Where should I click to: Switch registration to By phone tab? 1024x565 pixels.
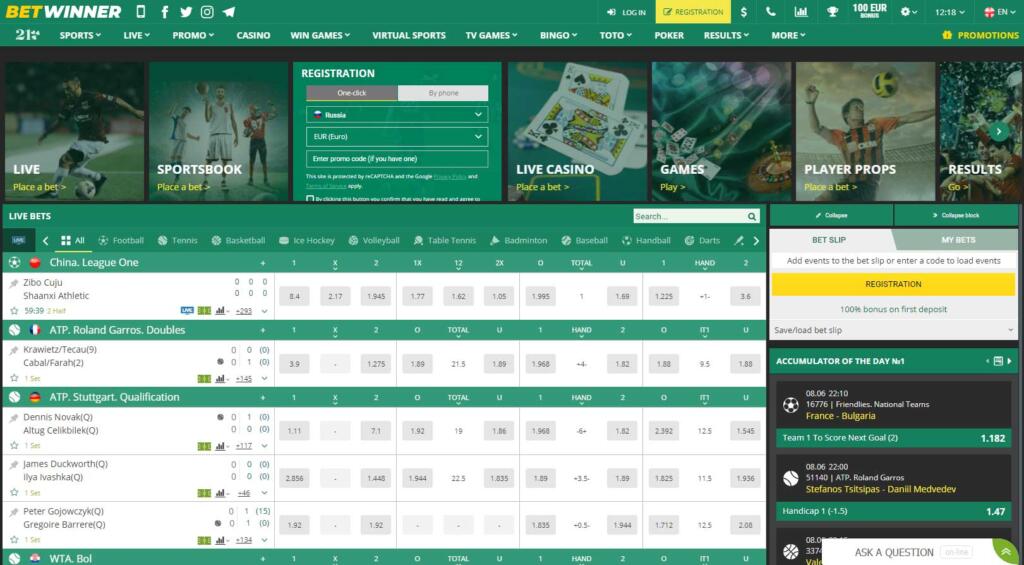pos(443,93)
